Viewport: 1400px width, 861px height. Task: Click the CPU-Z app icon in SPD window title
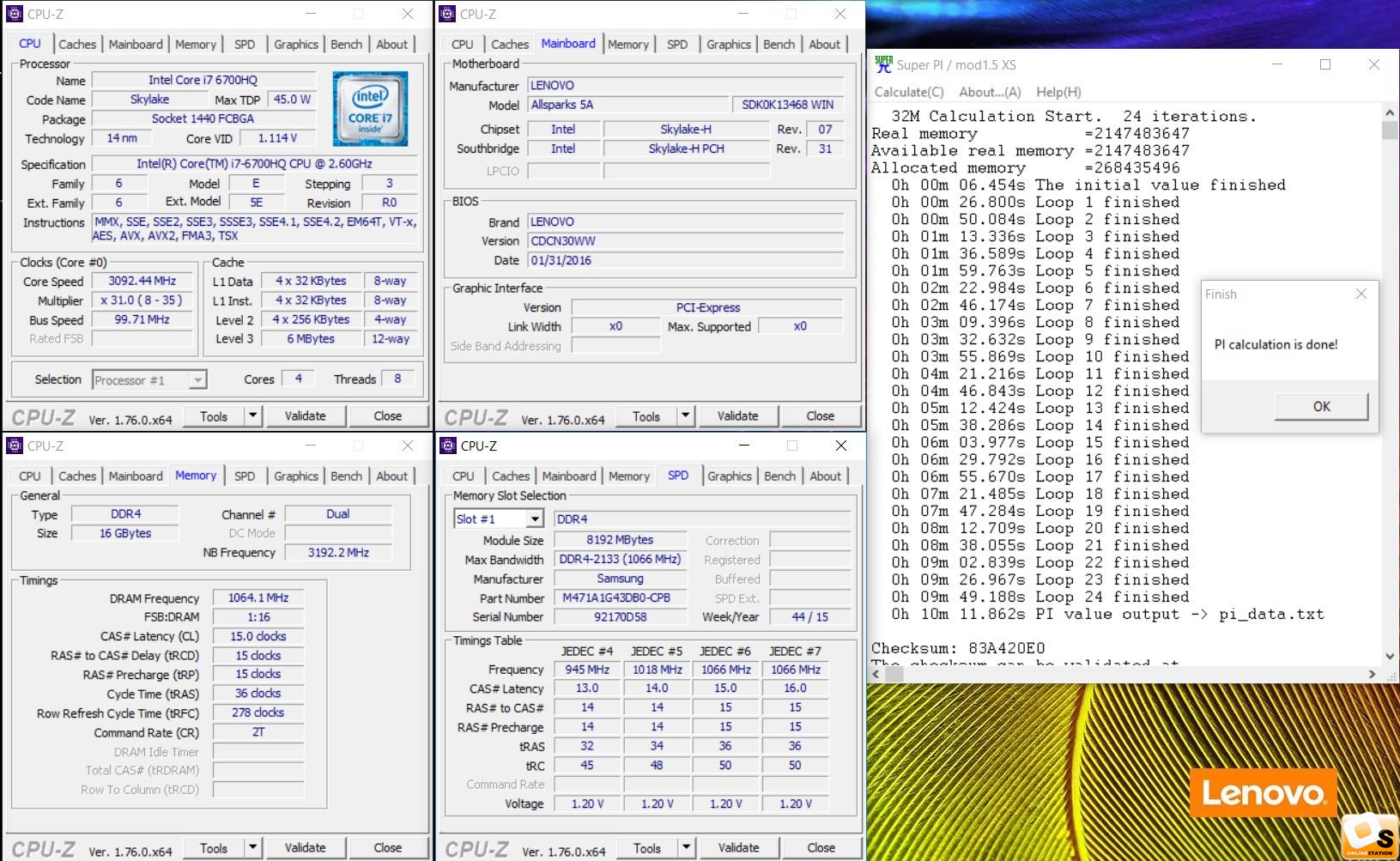[x=447, y=446]
